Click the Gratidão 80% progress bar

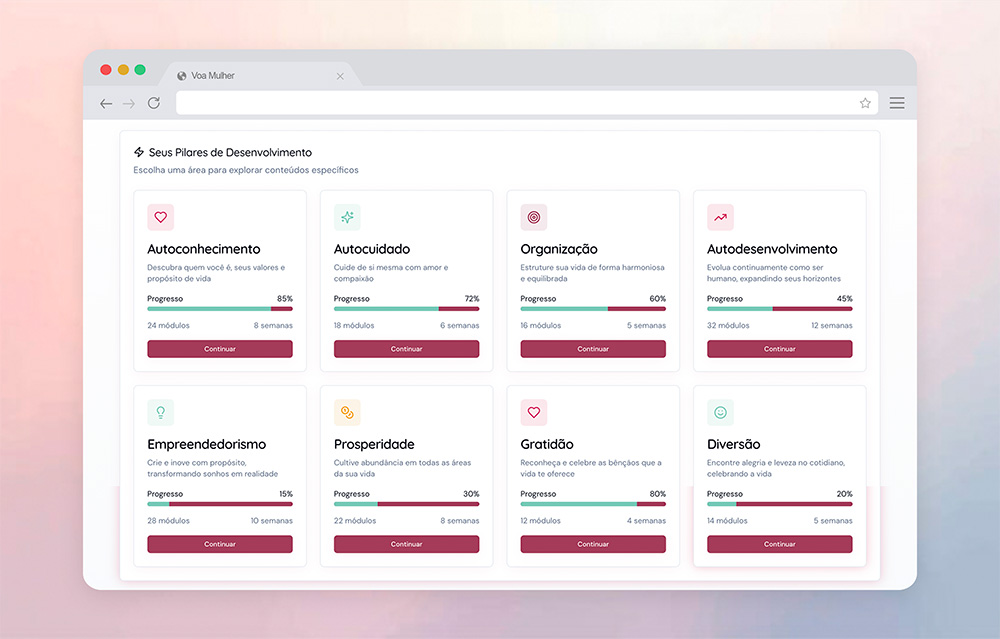tap(593, 504)
